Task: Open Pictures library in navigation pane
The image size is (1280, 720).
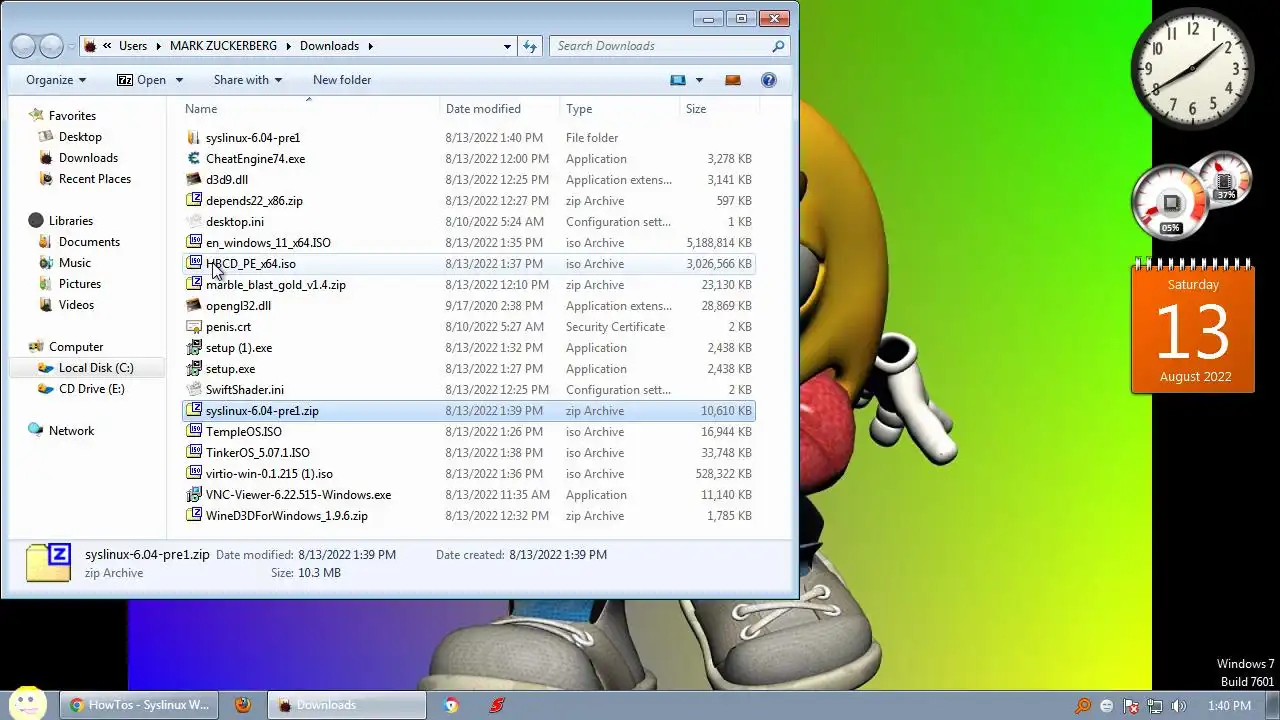Action: coord(80,284)
